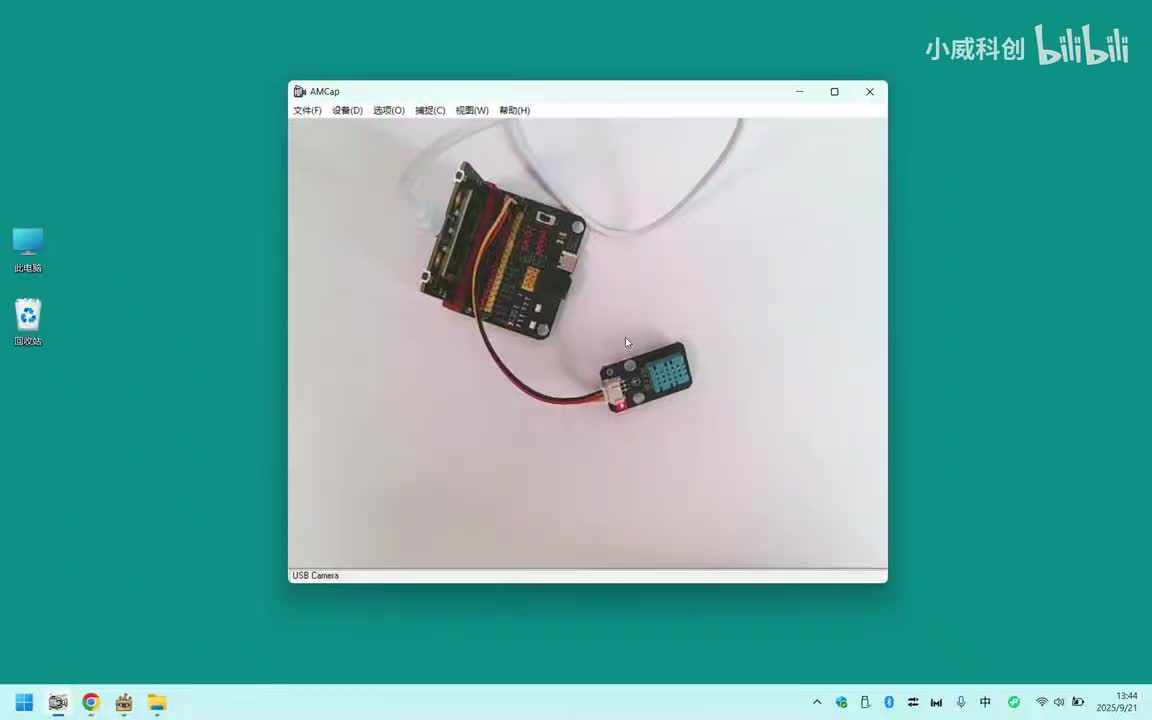This screenshot has height=720, width=1152.
Task: Select the 此电脑 desktop icon
Action: (x=28, y=250)
